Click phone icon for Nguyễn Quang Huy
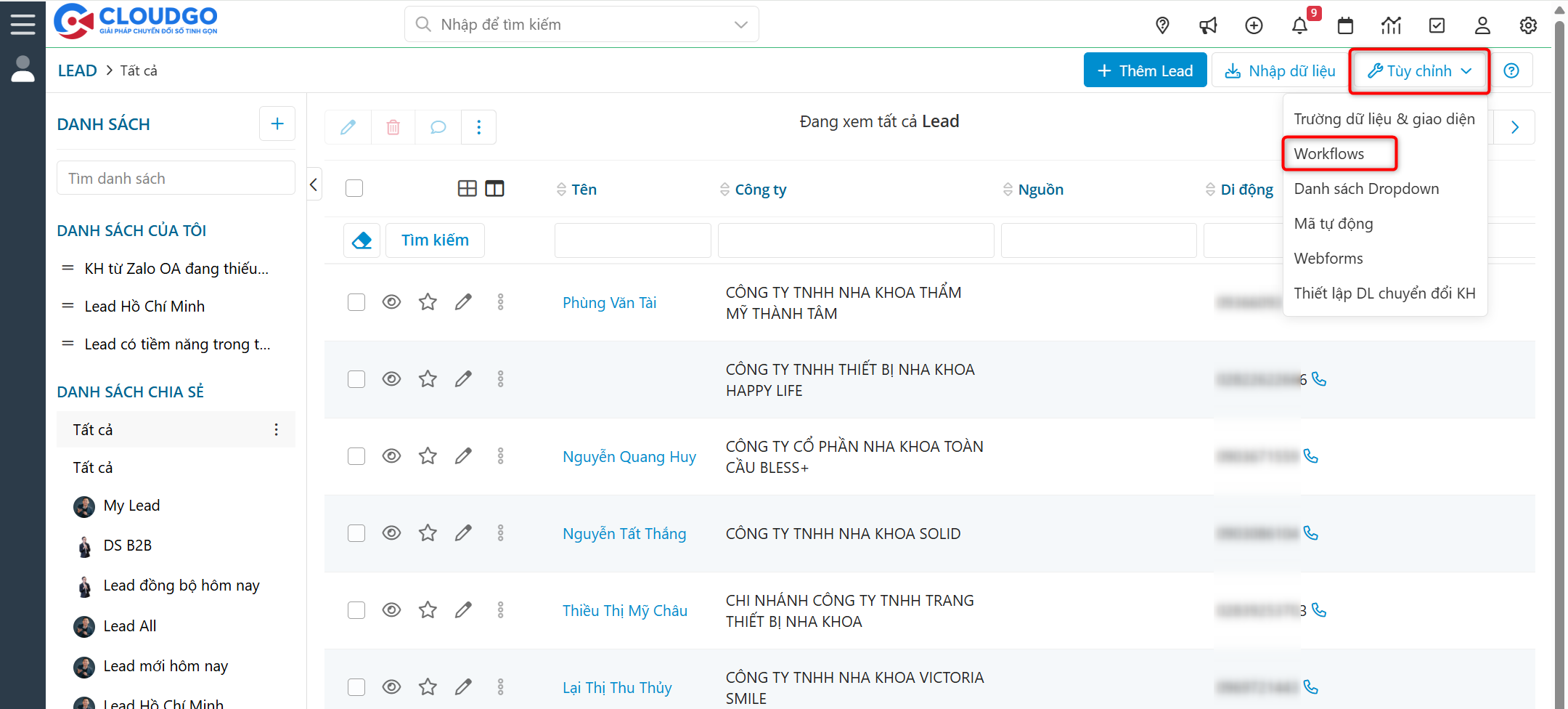This screenshot has height=709, width=1568. click(x=1311, y=456)
